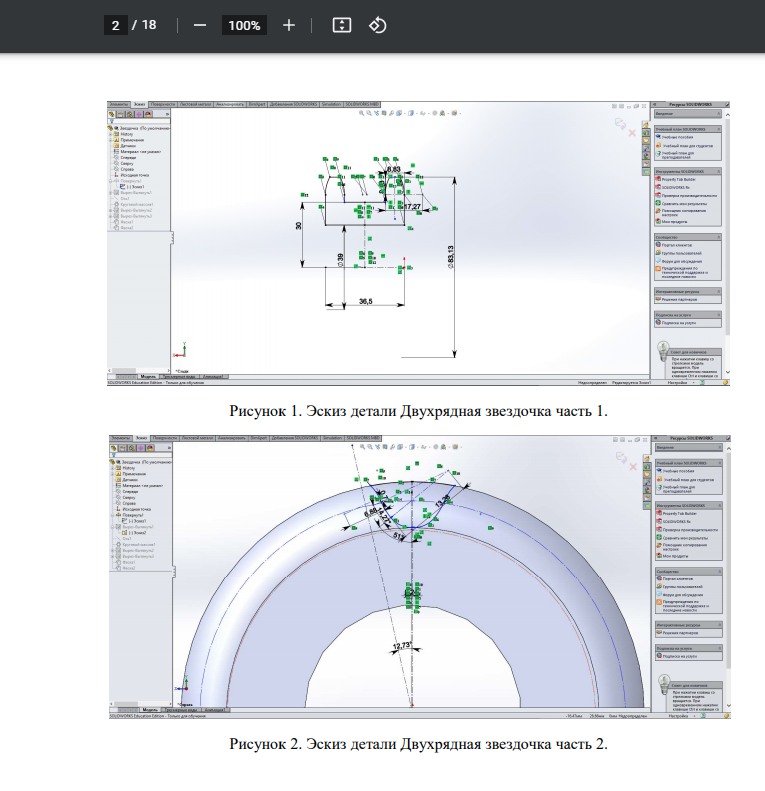This screenshot has width=765, height=791.
Task: Click the red X cancel-sketch icon in Figure 2
Action: tap(633, 467)
